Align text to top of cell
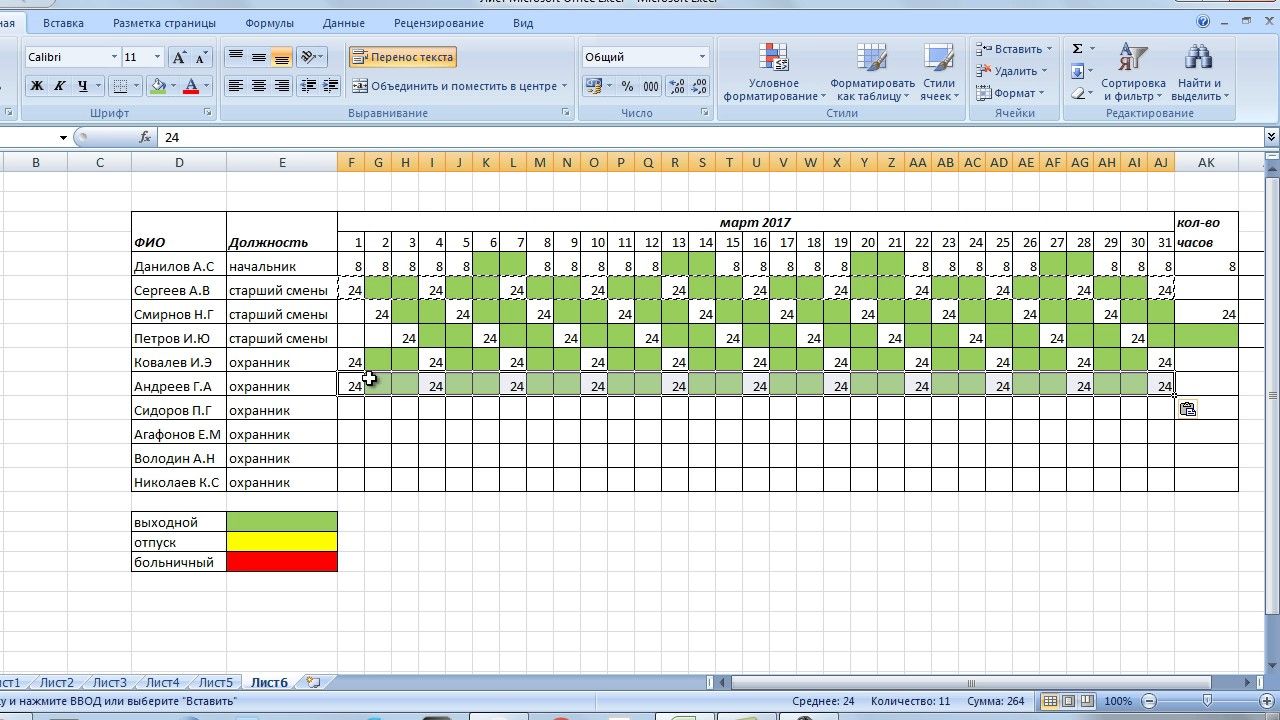The width and height of the screenshot is (1280, 720). coord(236,57)
